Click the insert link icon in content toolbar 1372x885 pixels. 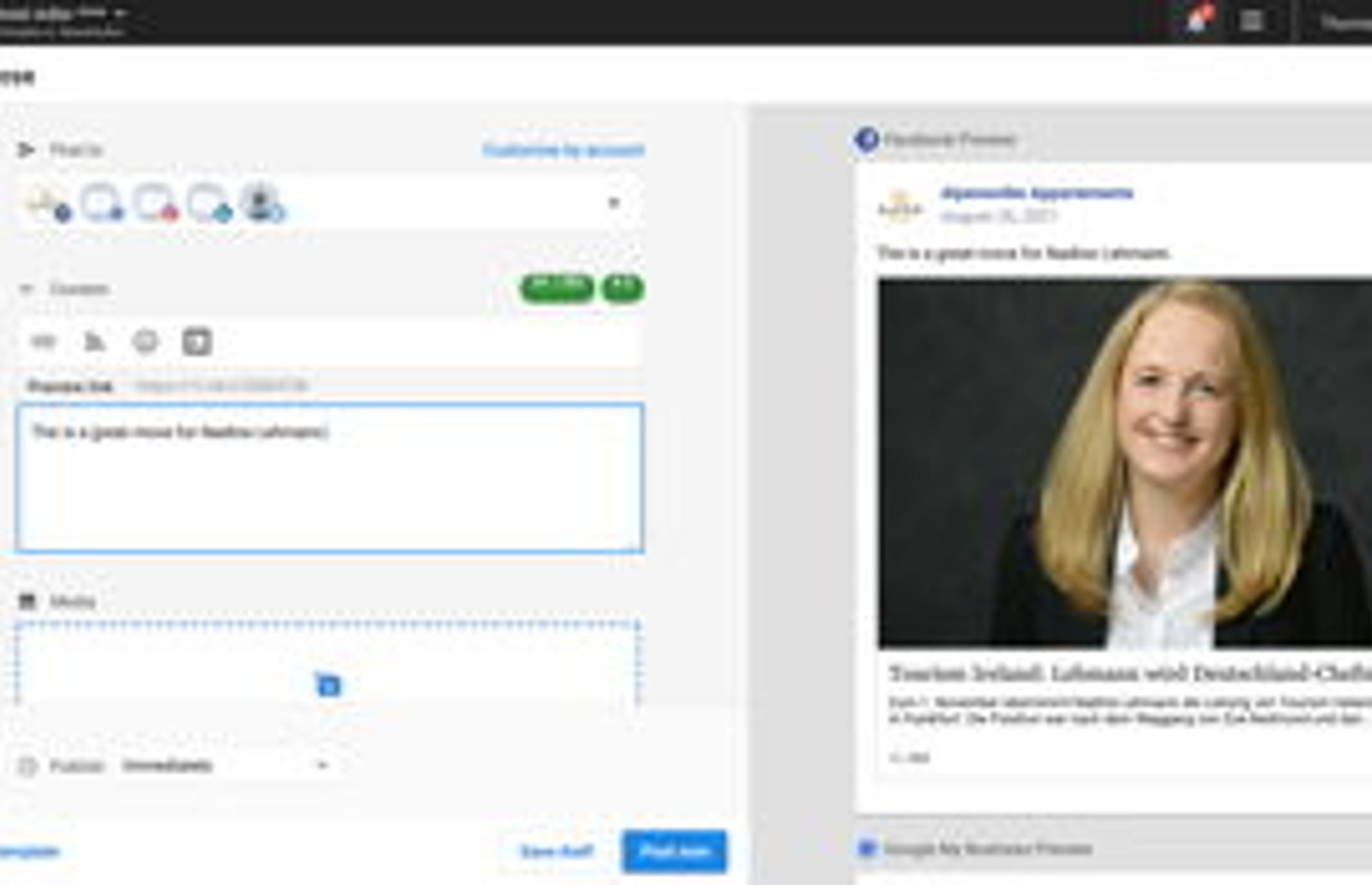[x=43, y=342]
